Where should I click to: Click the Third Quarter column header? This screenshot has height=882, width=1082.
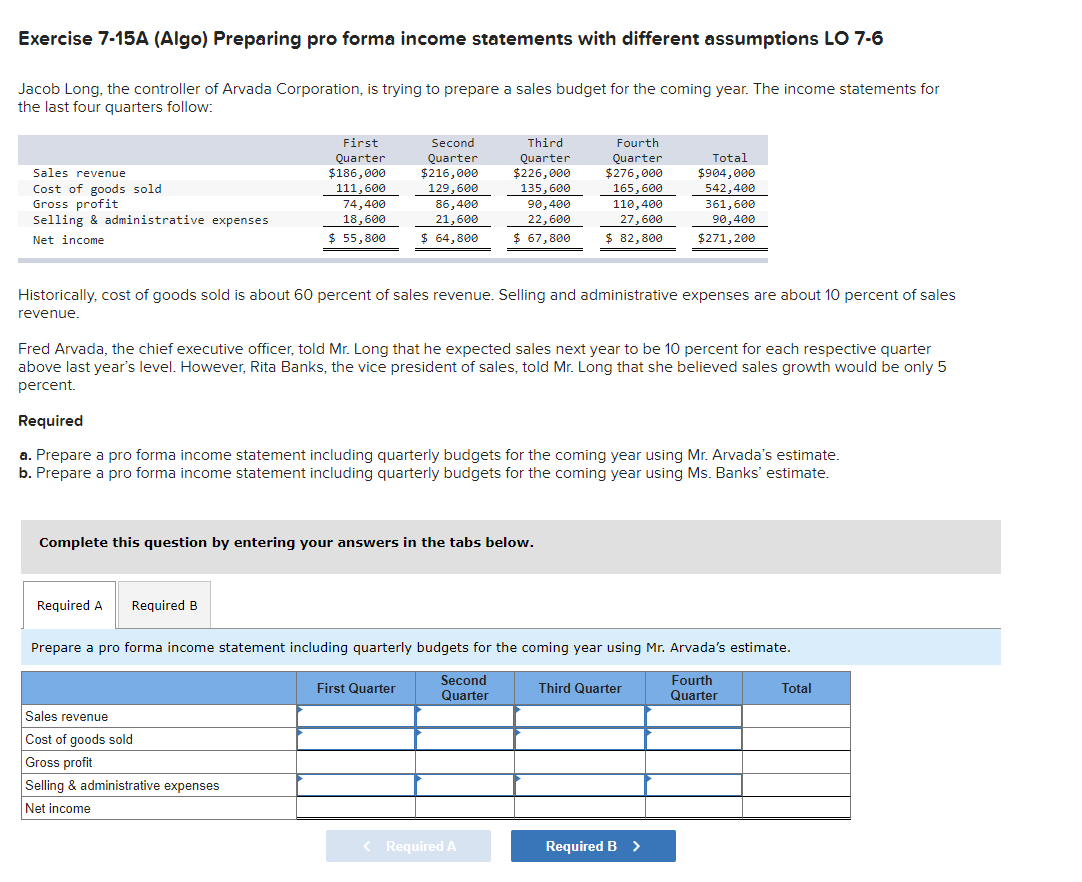(579, 688)
